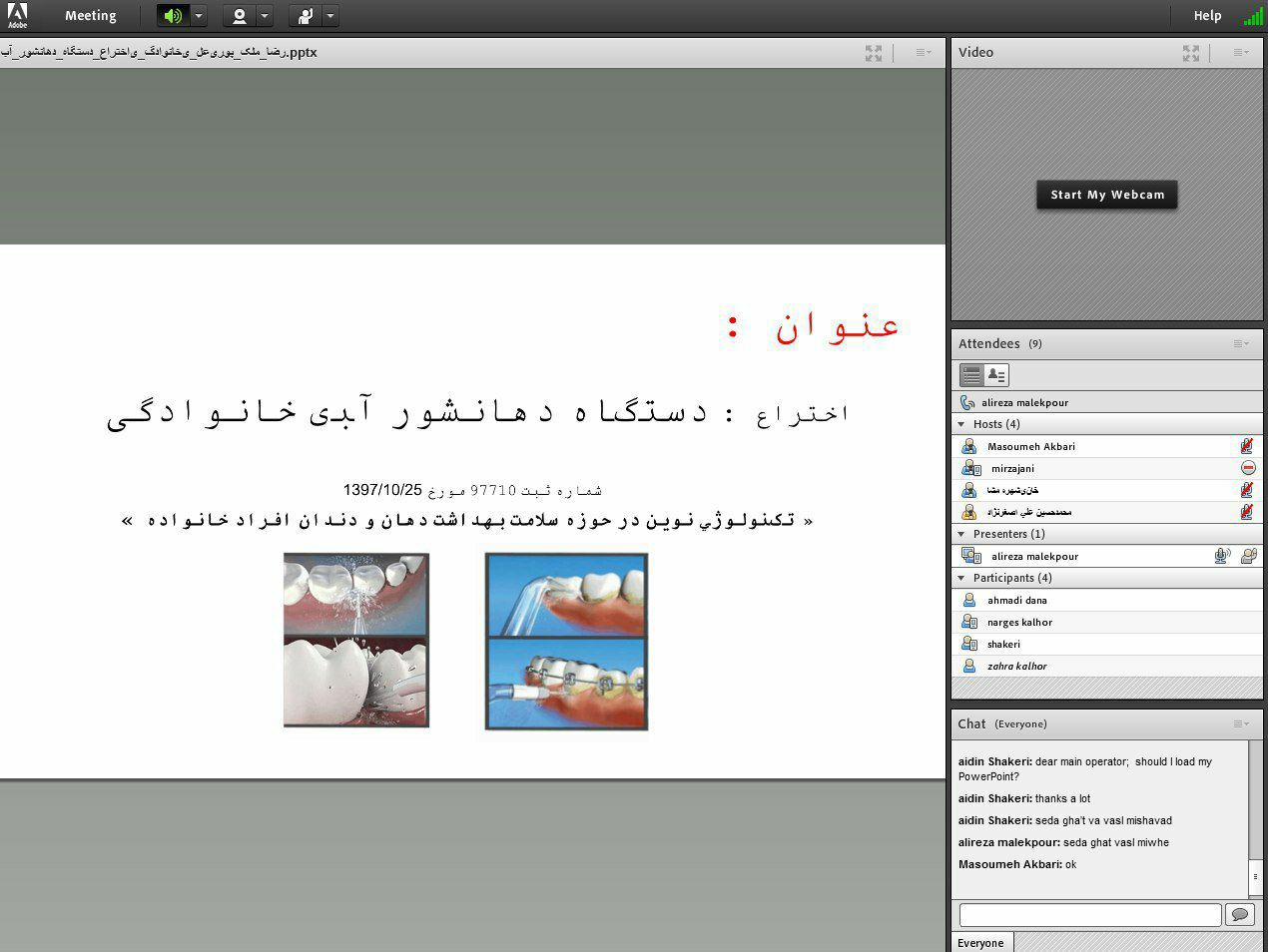The width and height of the screenshot is (1268, 952).
Task: Open the raise hand status dropdown arrow
Action: coord(330,16)
